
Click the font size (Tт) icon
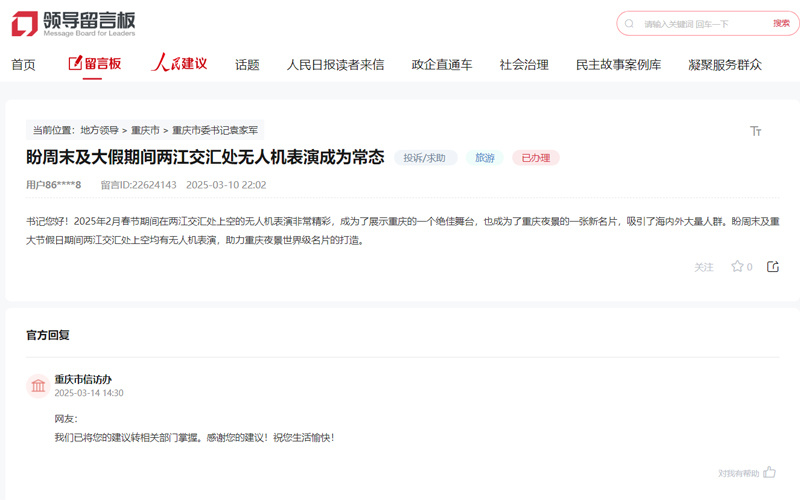pos(756,131)
